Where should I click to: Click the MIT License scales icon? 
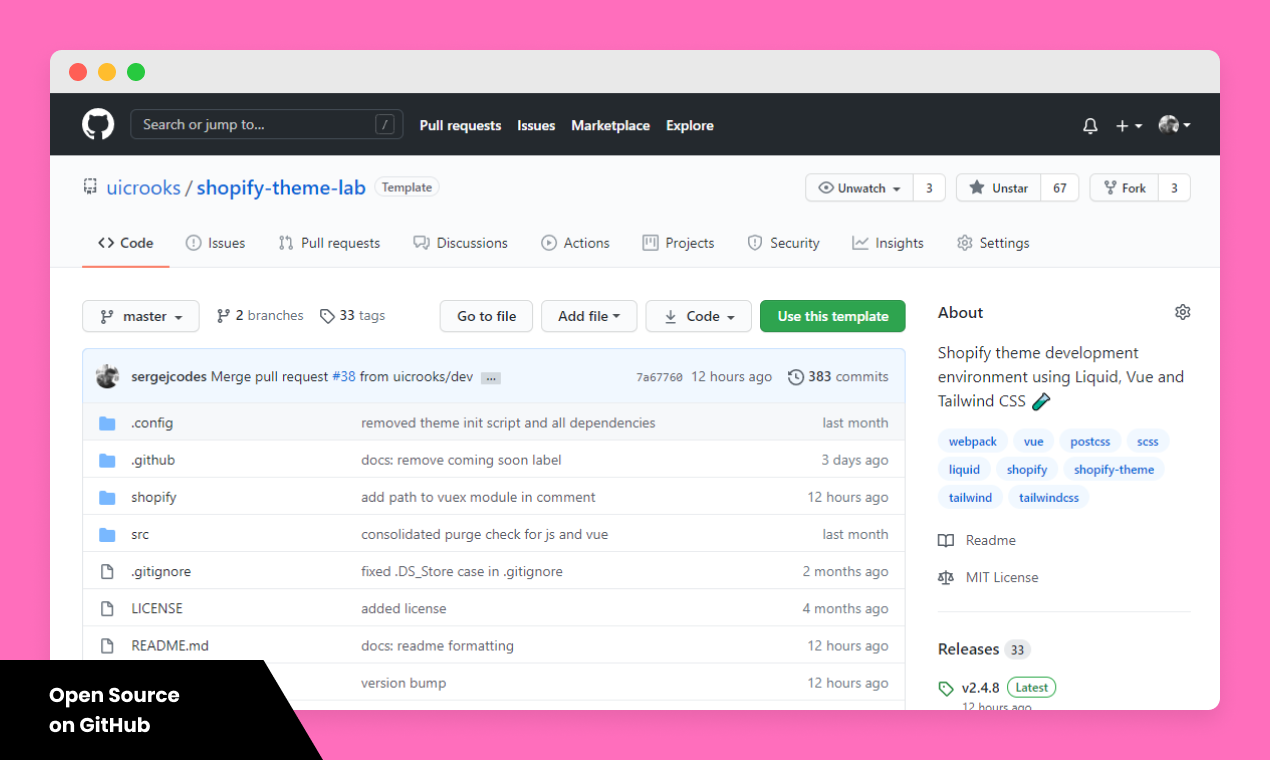(946, 577)
